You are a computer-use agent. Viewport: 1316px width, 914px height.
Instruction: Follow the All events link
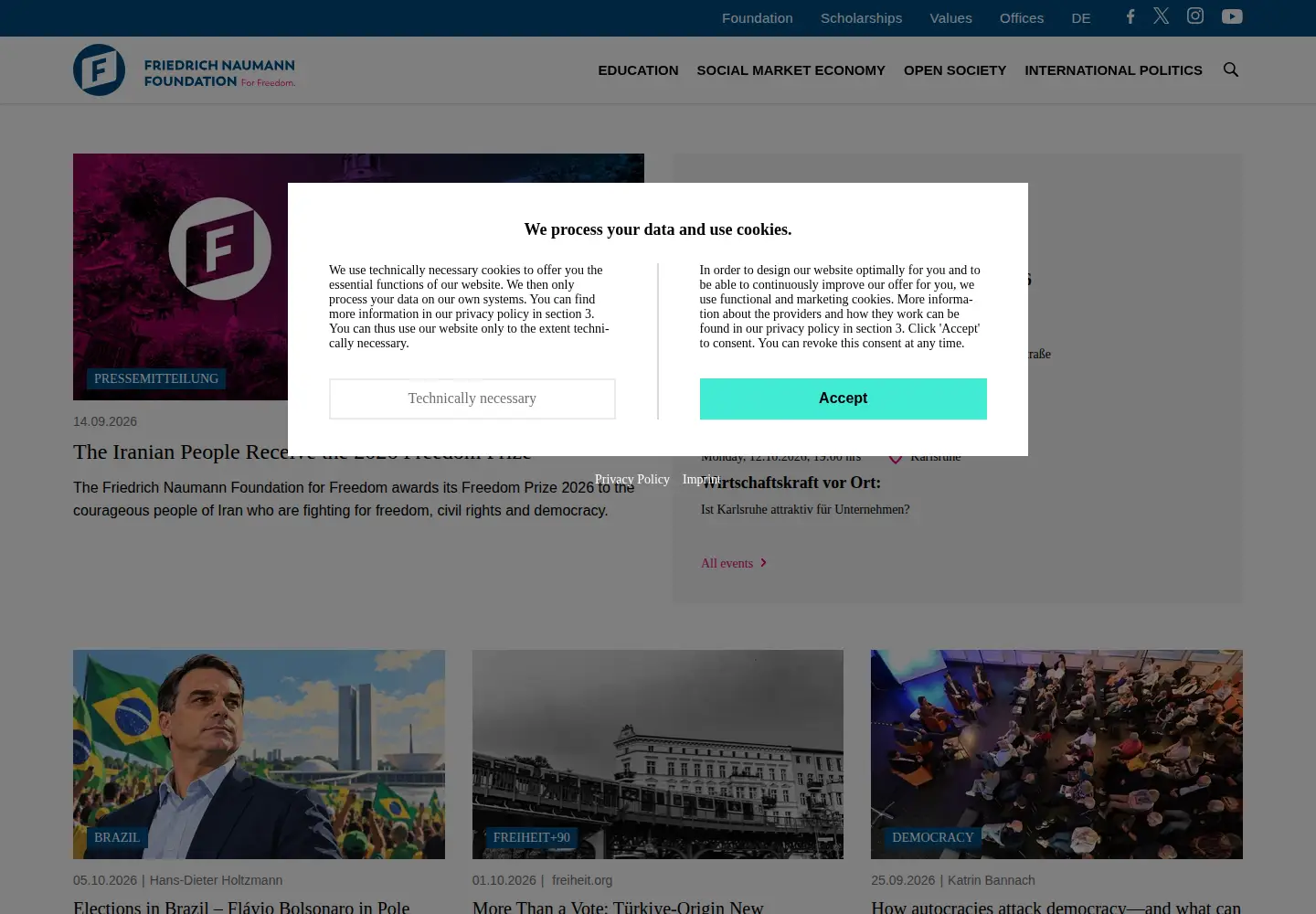727,563
